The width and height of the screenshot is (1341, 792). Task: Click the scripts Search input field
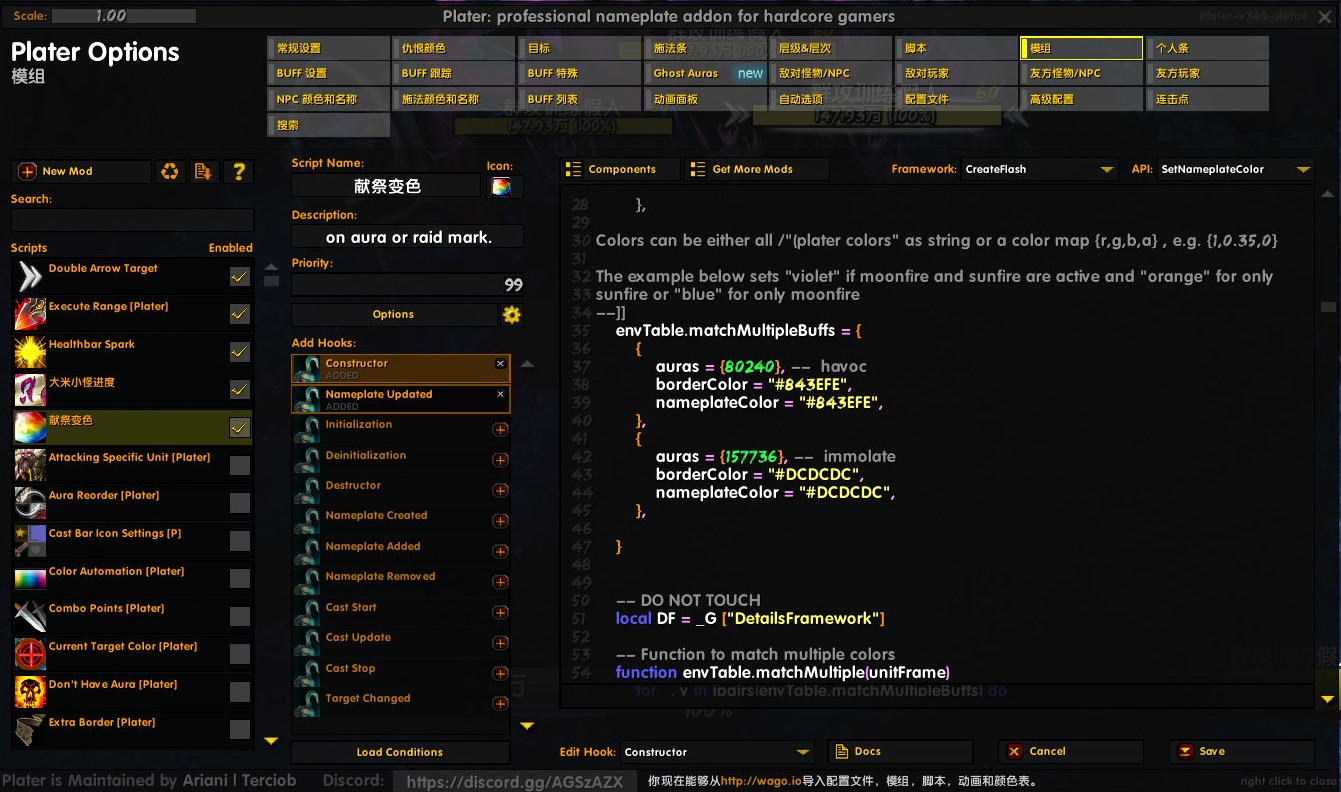coord(132,220)
